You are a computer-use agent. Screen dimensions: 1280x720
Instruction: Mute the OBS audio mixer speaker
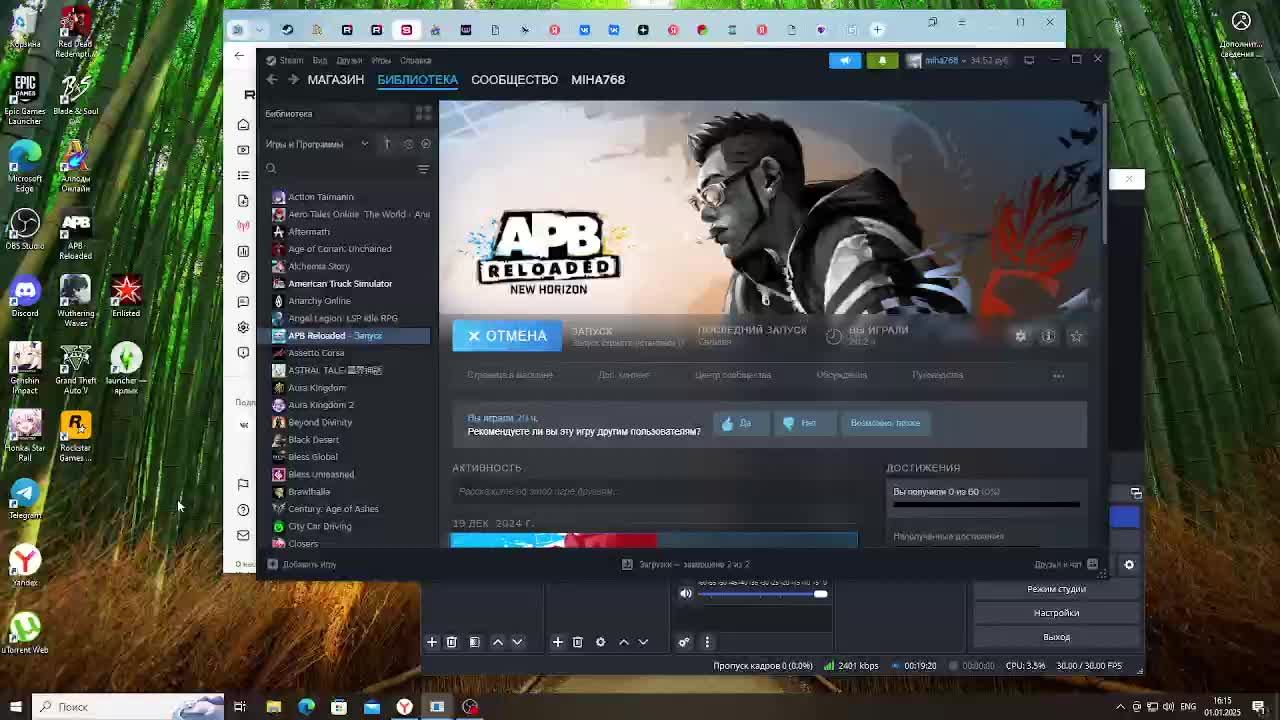[686, 594]
